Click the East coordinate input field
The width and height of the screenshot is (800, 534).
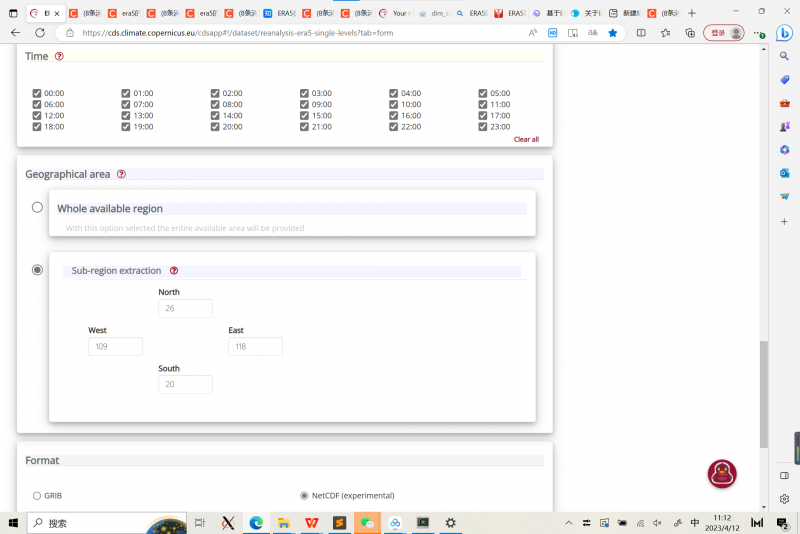[x=255, y=346]
